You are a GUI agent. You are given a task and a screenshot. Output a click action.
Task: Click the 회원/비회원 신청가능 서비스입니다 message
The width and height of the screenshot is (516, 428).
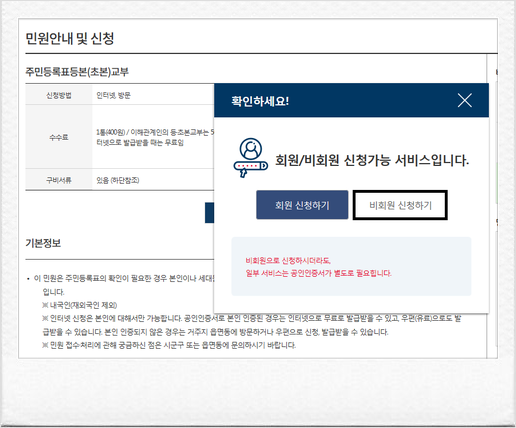coord(372,161)
